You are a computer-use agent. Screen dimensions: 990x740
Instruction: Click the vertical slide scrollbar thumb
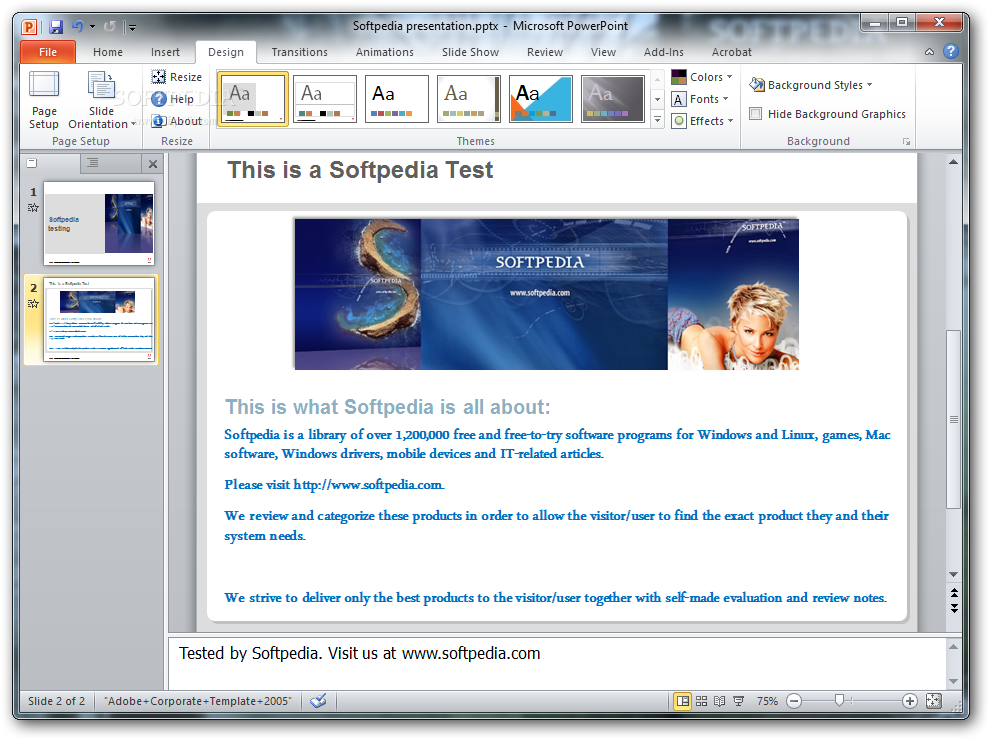[953, 419]
